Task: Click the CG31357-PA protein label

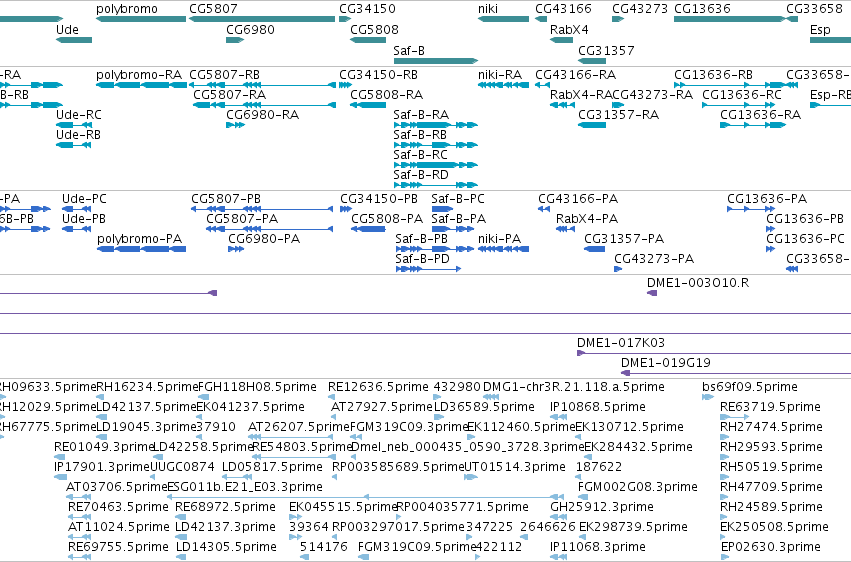Action: (x=624, y=239)
